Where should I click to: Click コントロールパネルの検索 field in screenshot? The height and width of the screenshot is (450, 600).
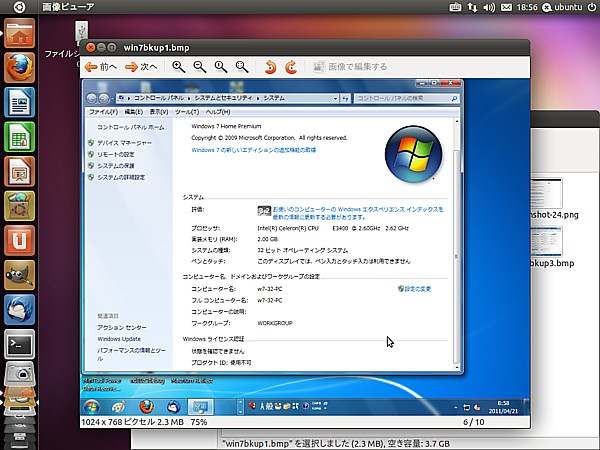click(x=406, y=98)
